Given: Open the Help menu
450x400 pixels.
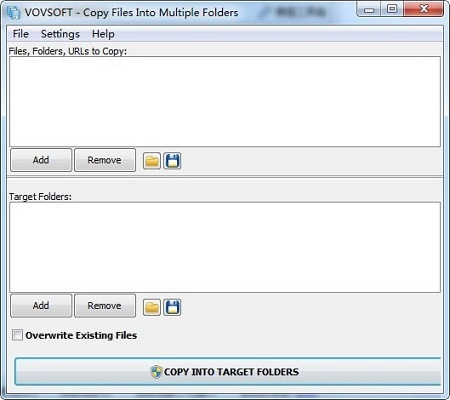Looking at the screenshot, I should (103, 34).
